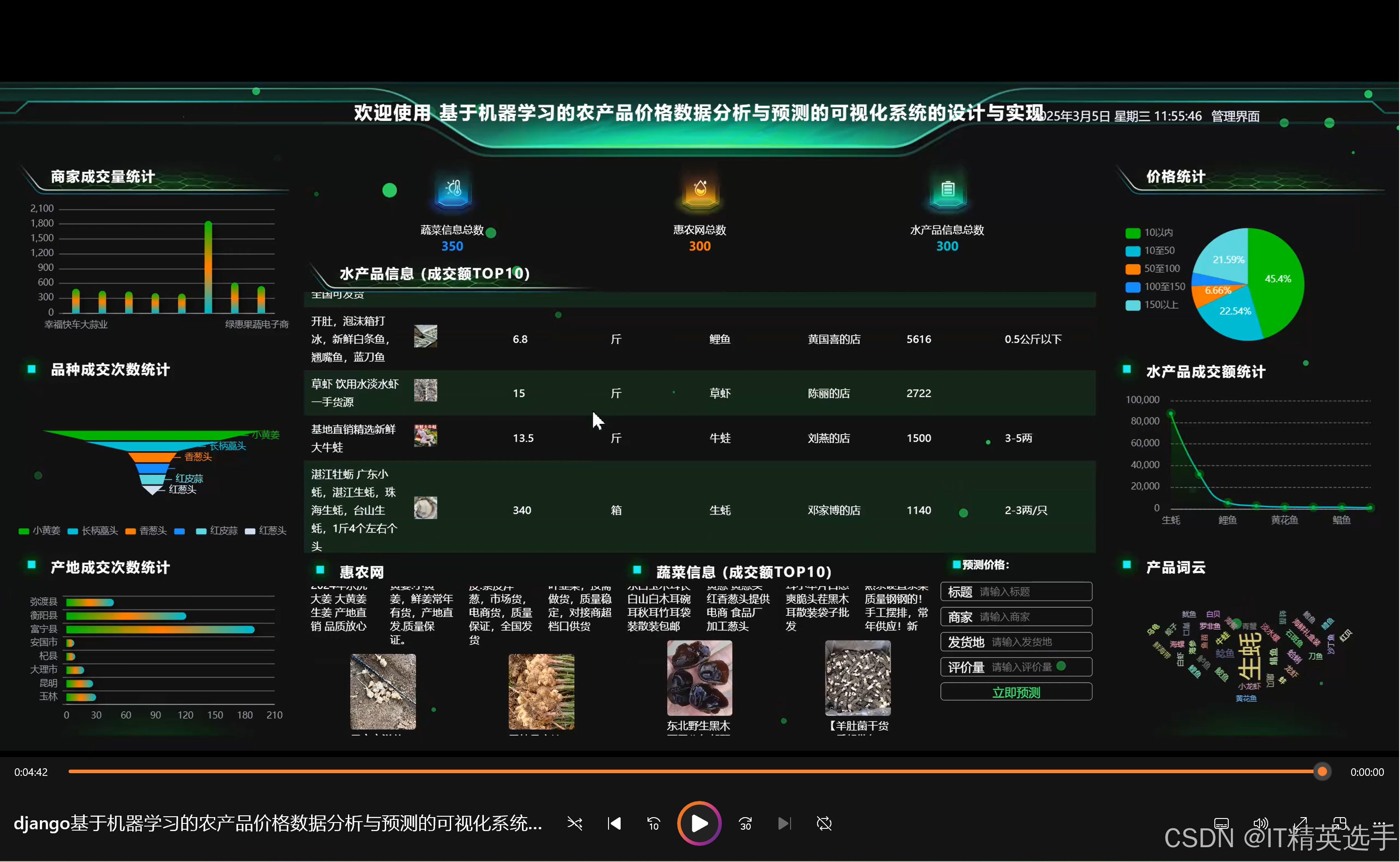Open the subtitles and captions icon
1400x862 pixels.
1222,823
